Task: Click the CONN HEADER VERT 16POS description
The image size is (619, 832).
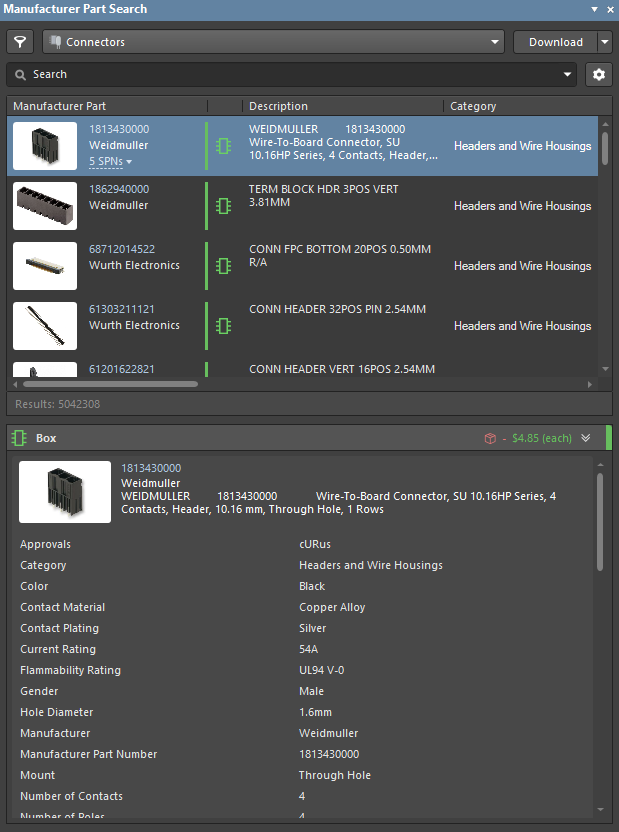Action: pyautogui.click(x=342, y=369)
